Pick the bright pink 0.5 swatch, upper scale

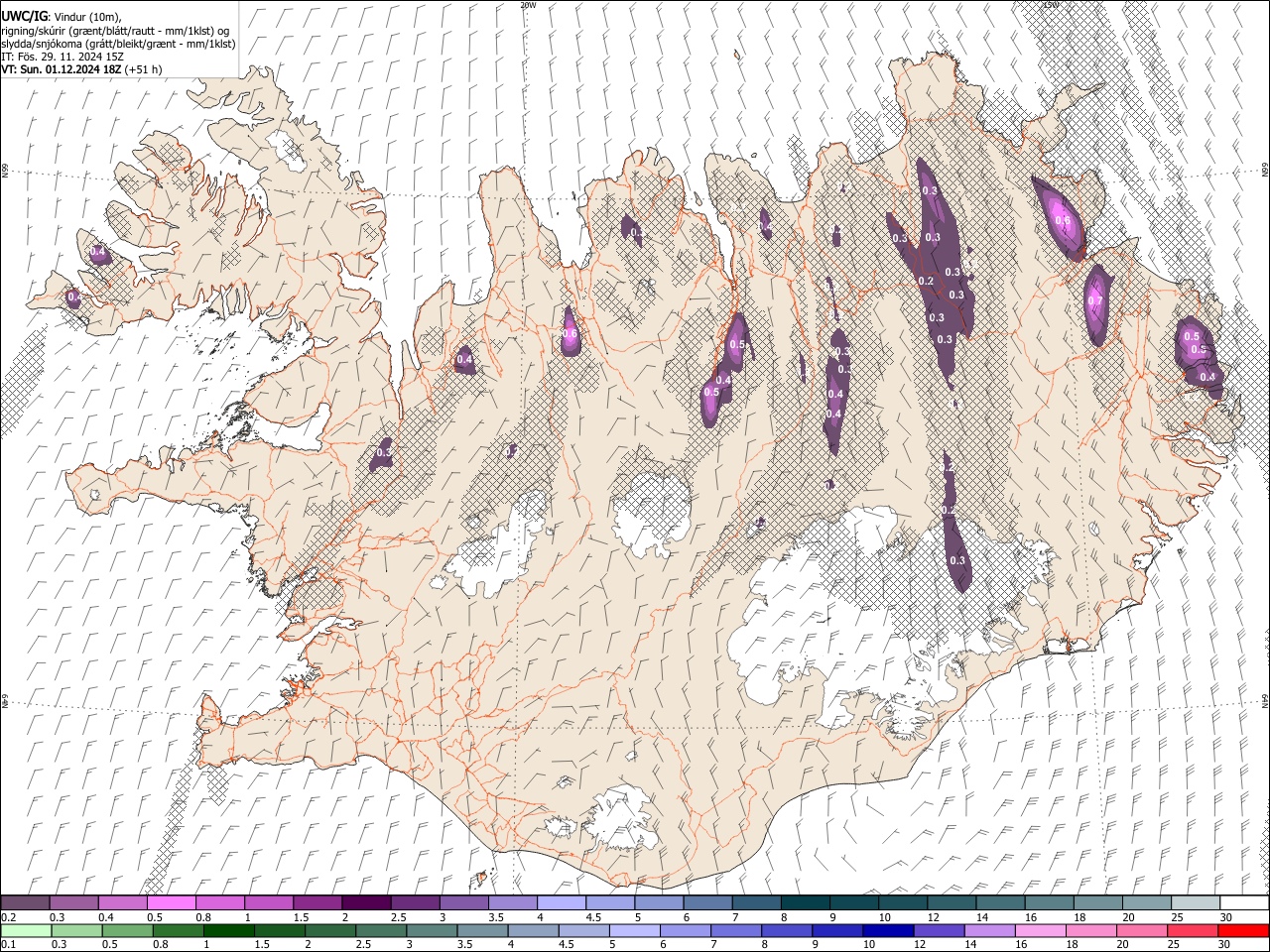[x=171, y=903]
